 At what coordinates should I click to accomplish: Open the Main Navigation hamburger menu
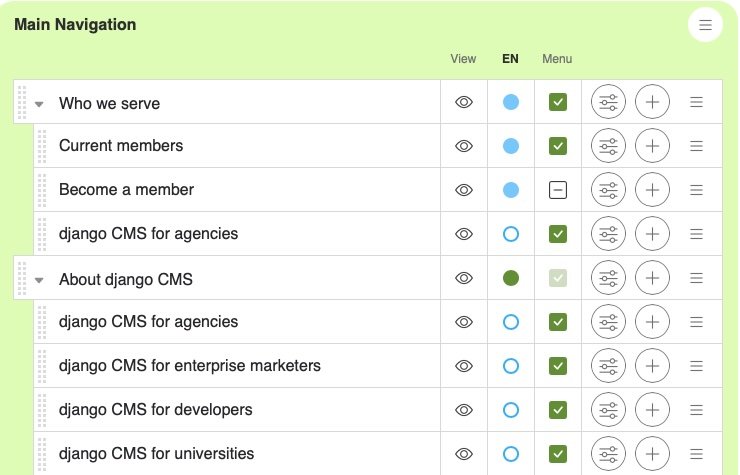(x=705, y=25)
